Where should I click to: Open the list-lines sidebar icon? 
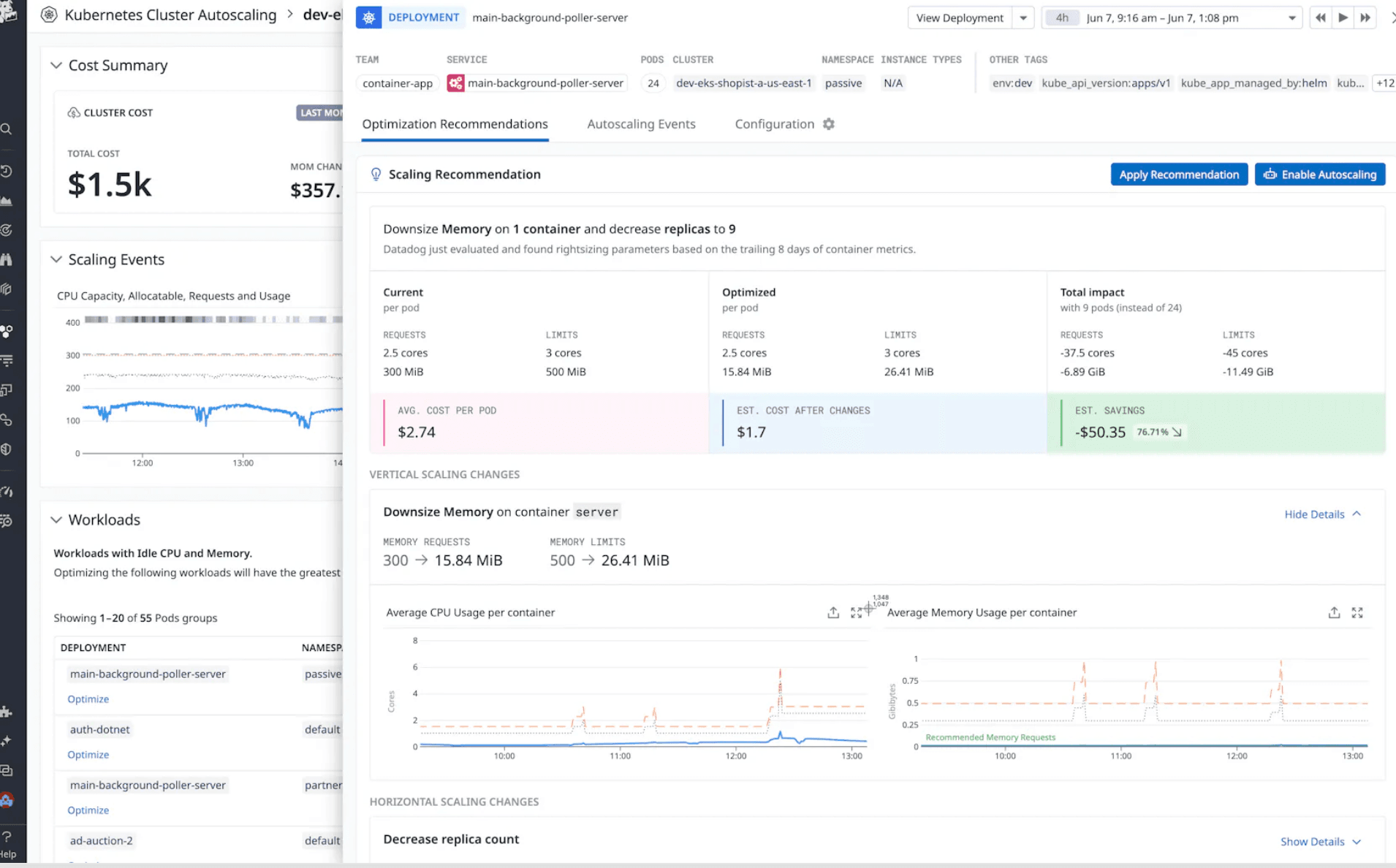coord(7,360)
